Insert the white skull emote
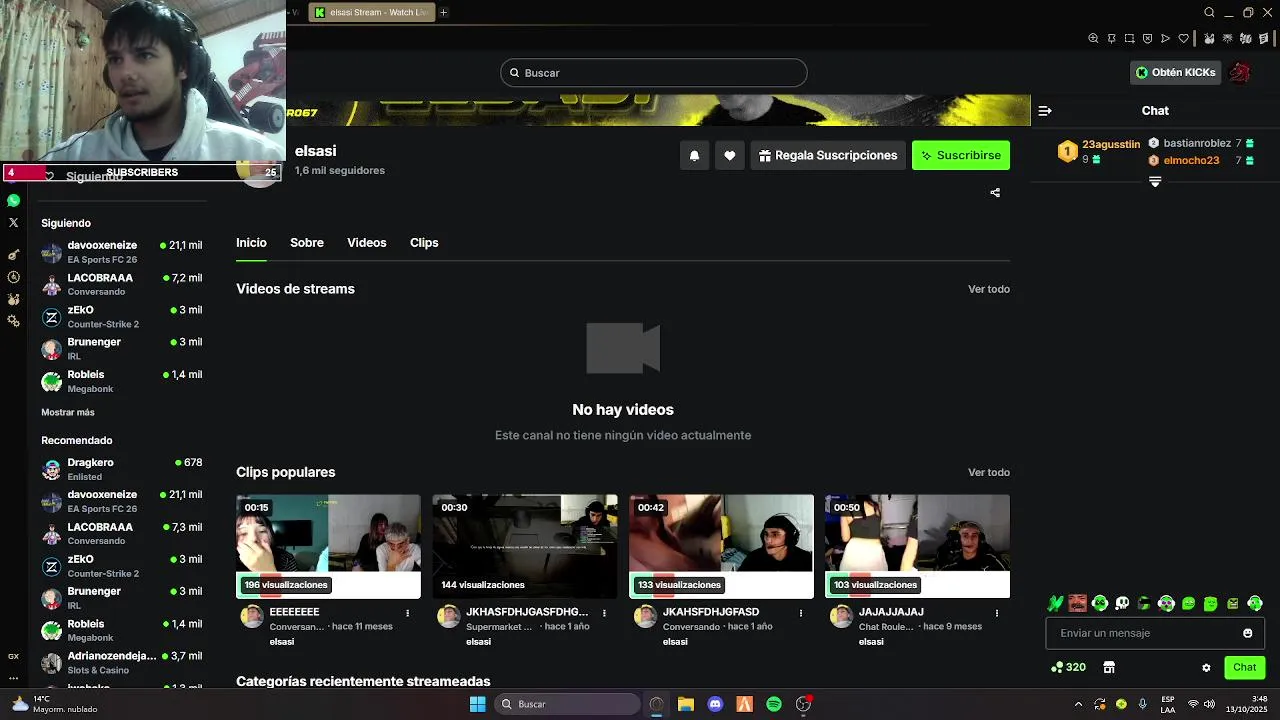The width and height of the screenshot is (1280, 720). pyautogui.click(x=1122, y=604)
